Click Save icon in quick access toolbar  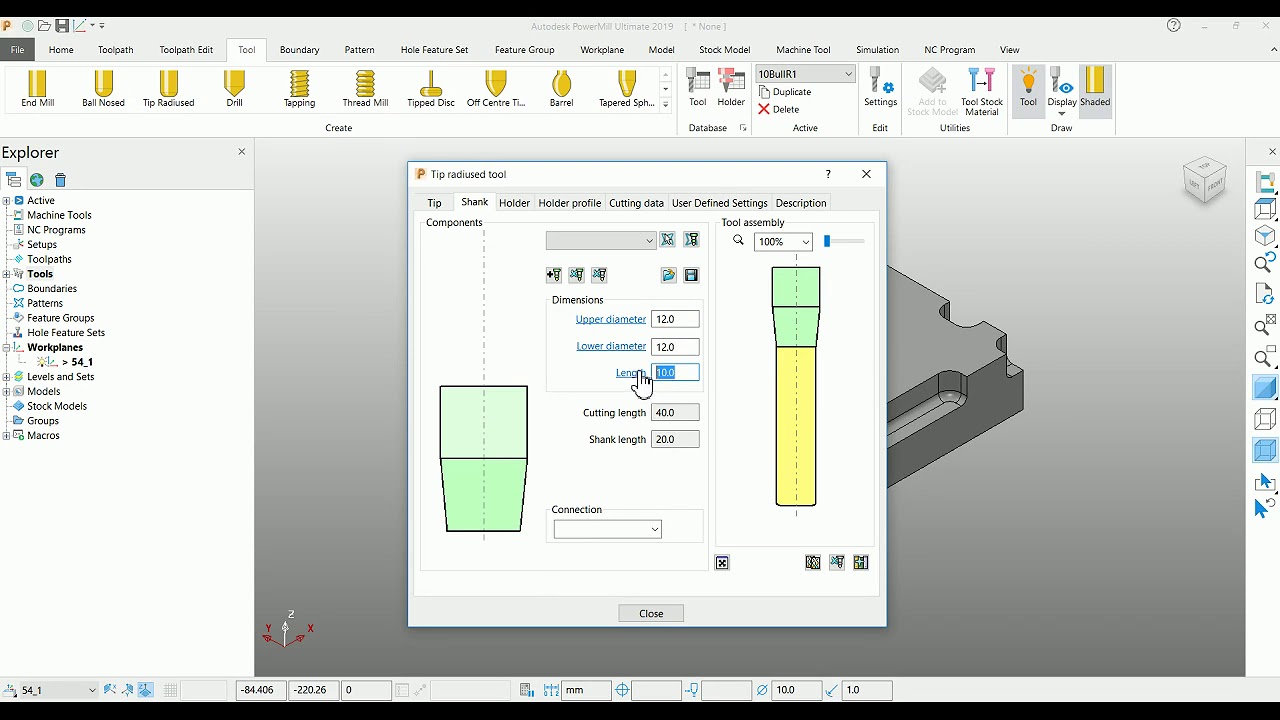tap(62, 26)
